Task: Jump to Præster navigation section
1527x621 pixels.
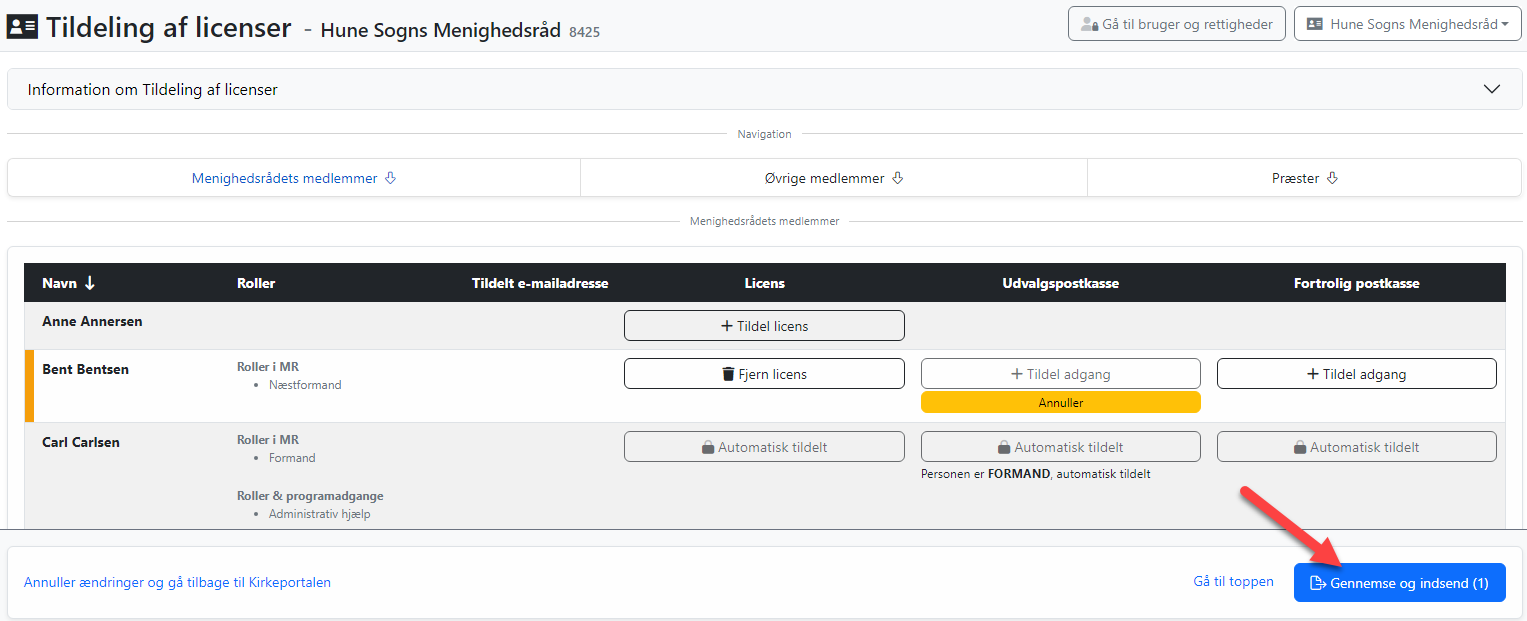Action: pyautogui.click(x=1304, y=178)
